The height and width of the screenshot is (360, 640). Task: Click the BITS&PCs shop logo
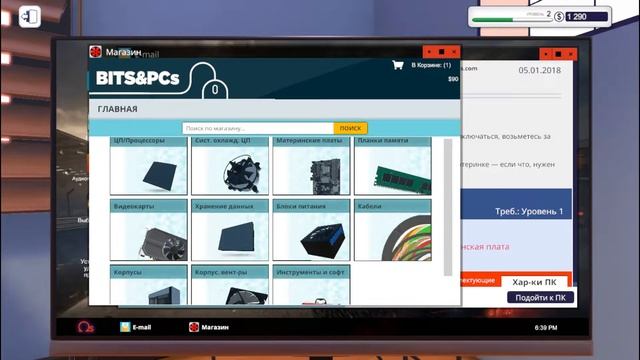[138, 78]
